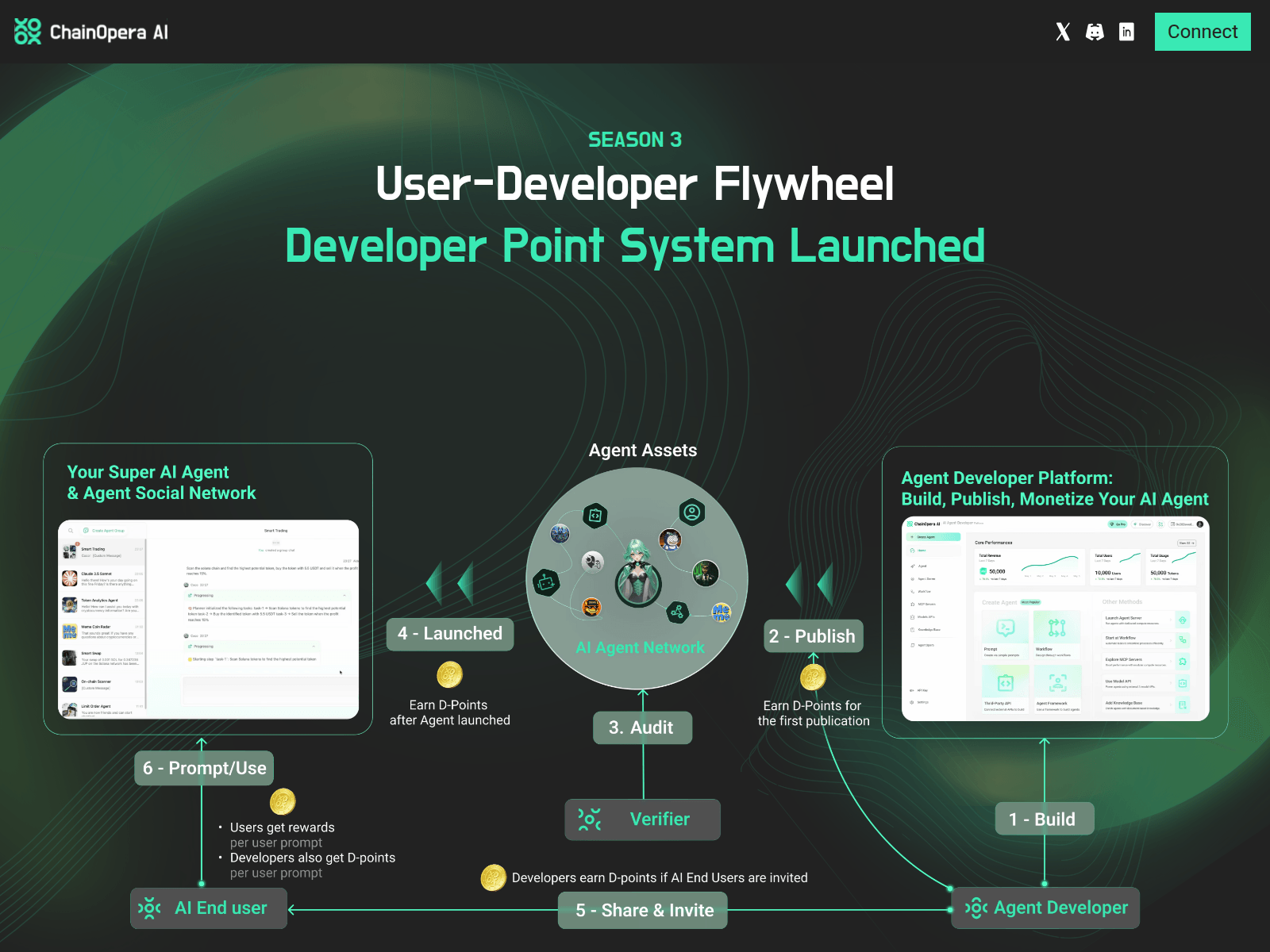Click the Verifier text
Image resolution: width=1270 pixels, height=952 pixels.
660,820
